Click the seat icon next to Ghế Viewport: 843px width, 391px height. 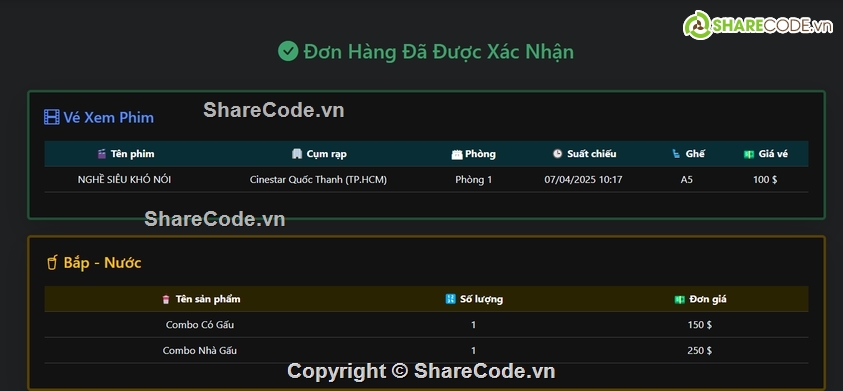tap(676, 154)
